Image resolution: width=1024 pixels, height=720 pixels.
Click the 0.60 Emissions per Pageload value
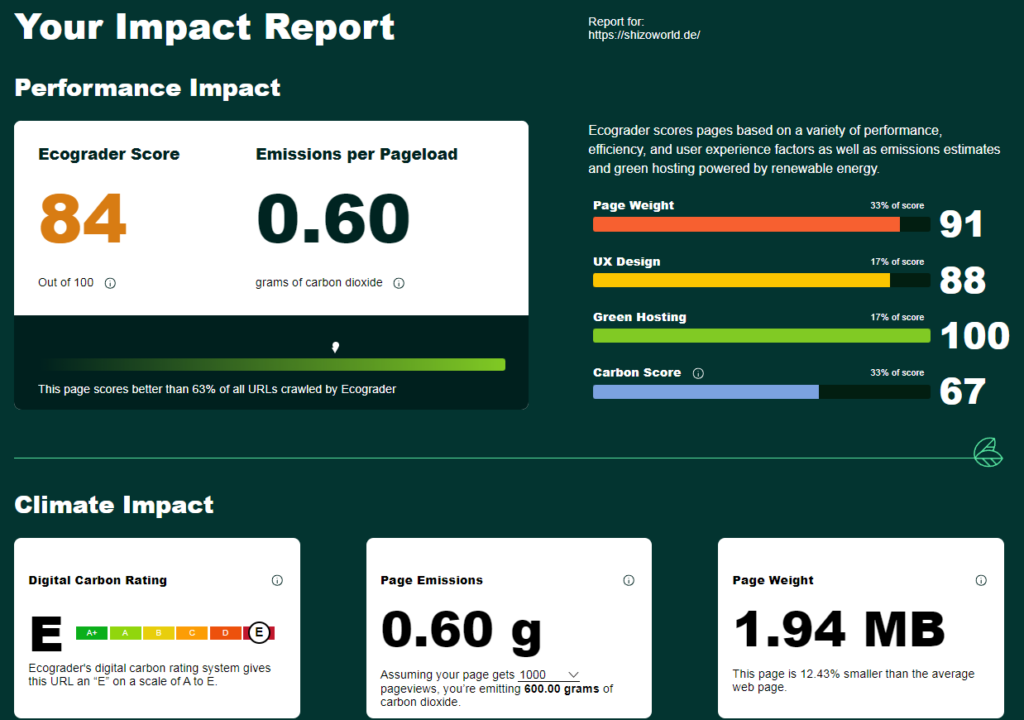[333, 218]
